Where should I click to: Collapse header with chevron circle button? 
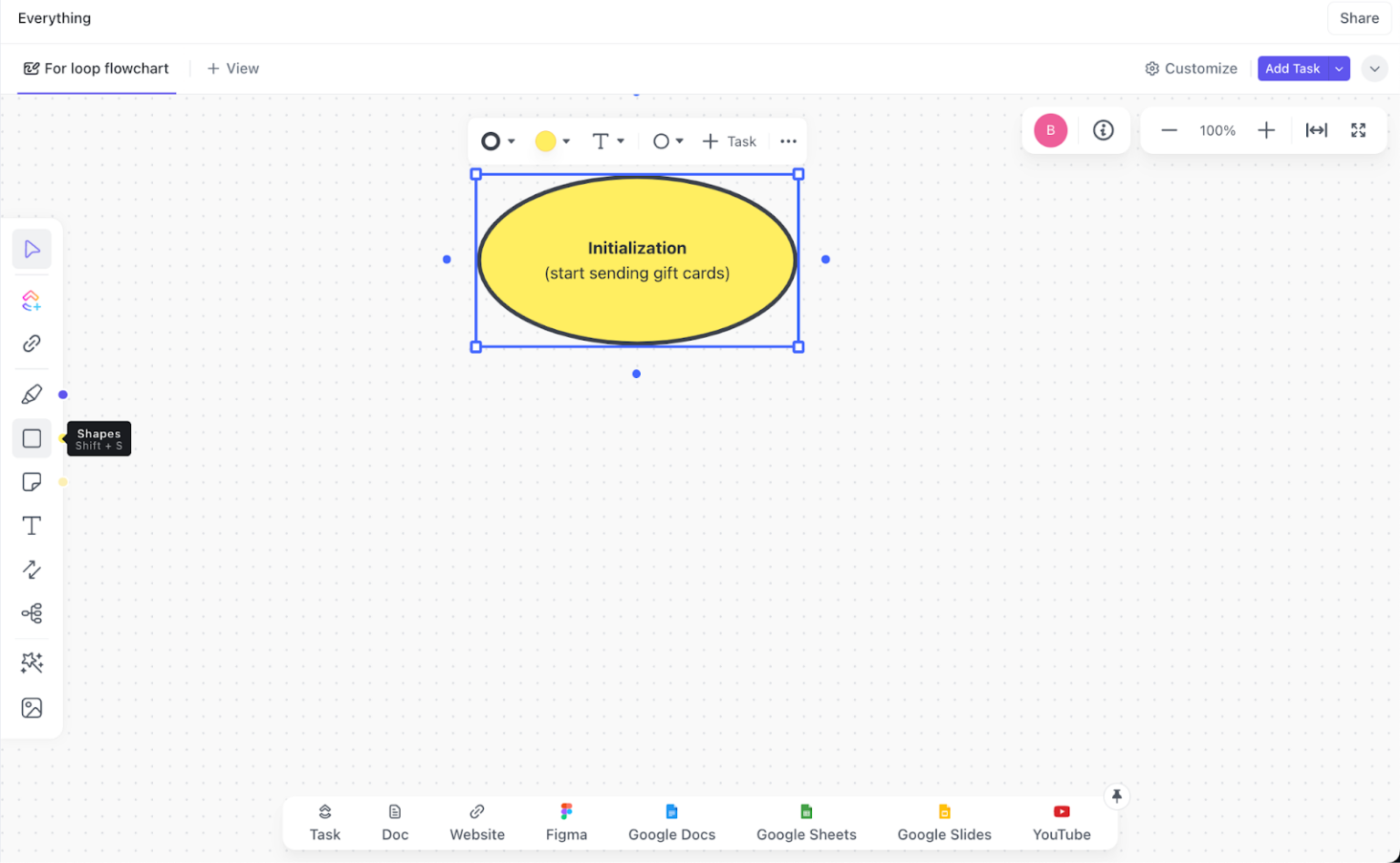pos(1374,68)
